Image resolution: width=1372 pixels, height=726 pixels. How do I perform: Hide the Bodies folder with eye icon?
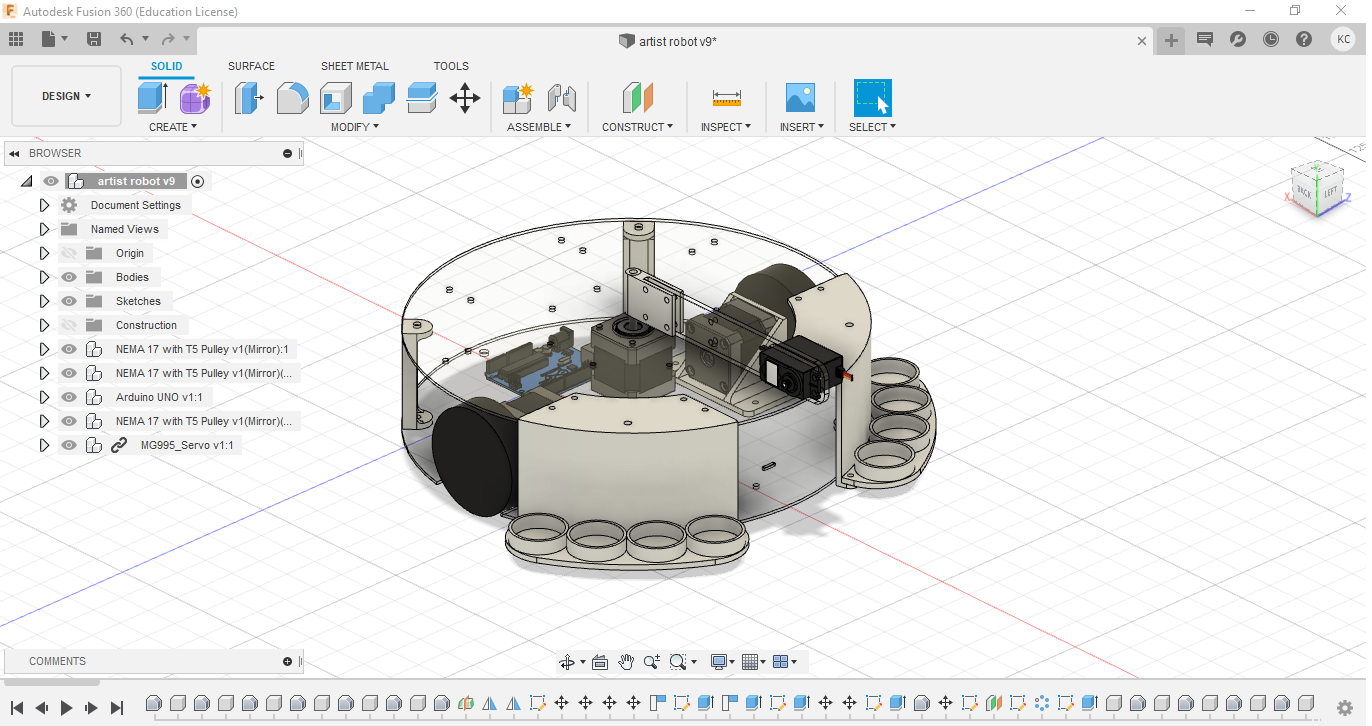click(x=69, y=277)
